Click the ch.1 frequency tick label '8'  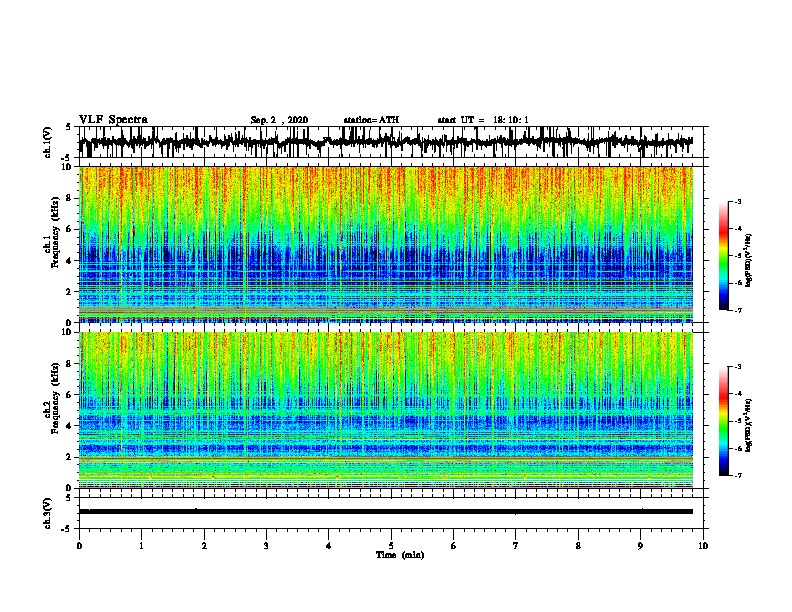[69, 198]
